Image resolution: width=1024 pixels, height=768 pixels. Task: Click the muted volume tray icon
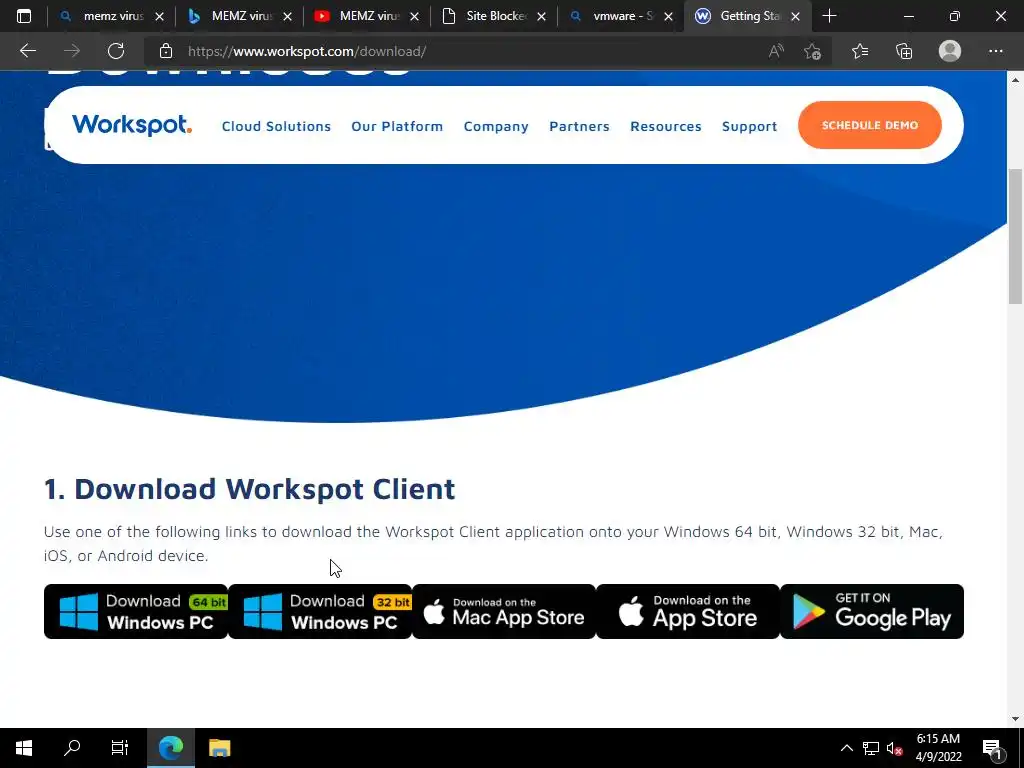pyautogui.click(x=895, y=748)
